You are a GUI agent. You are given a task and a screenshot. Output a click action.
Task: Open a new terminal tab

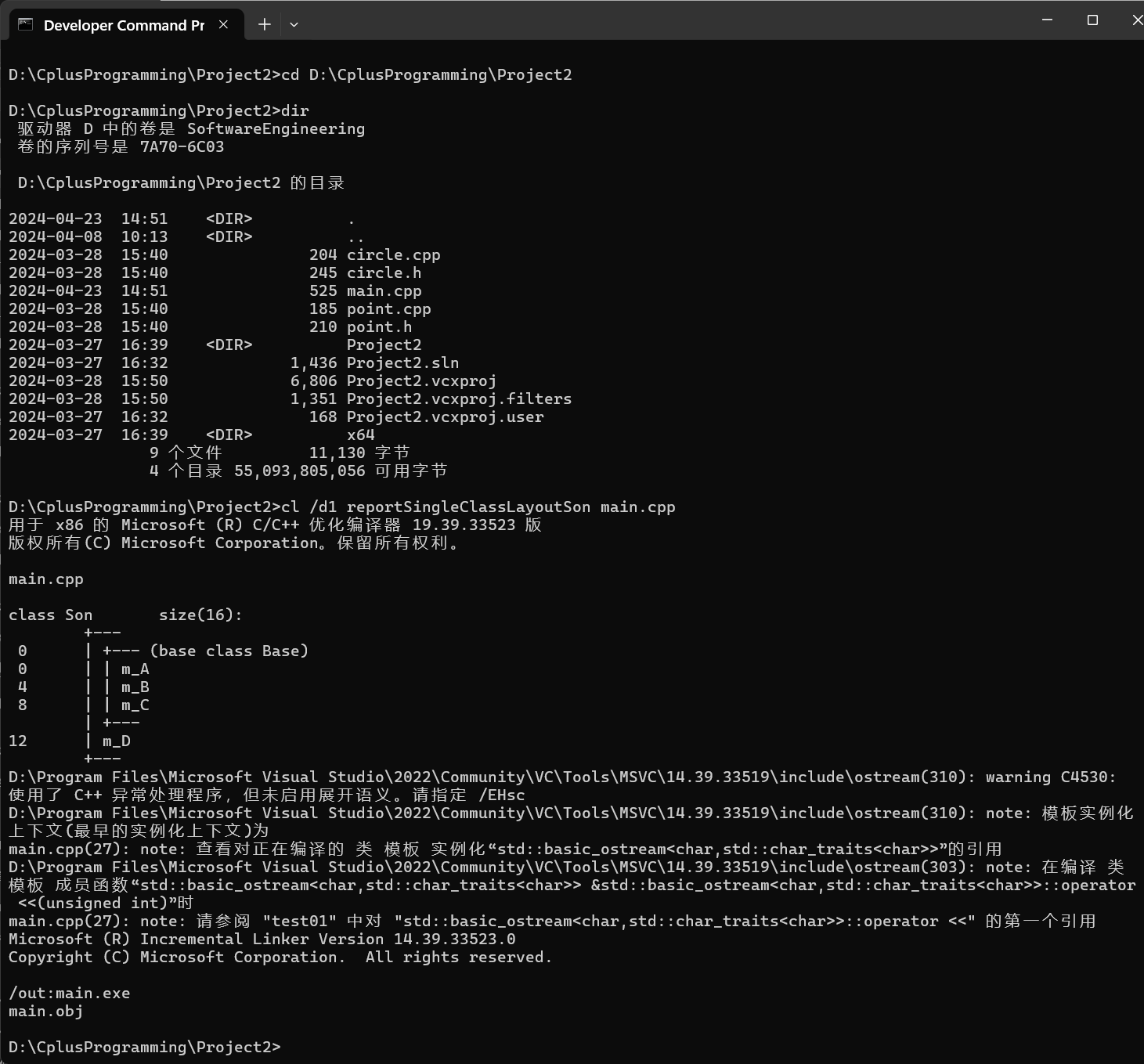point(265,25)
